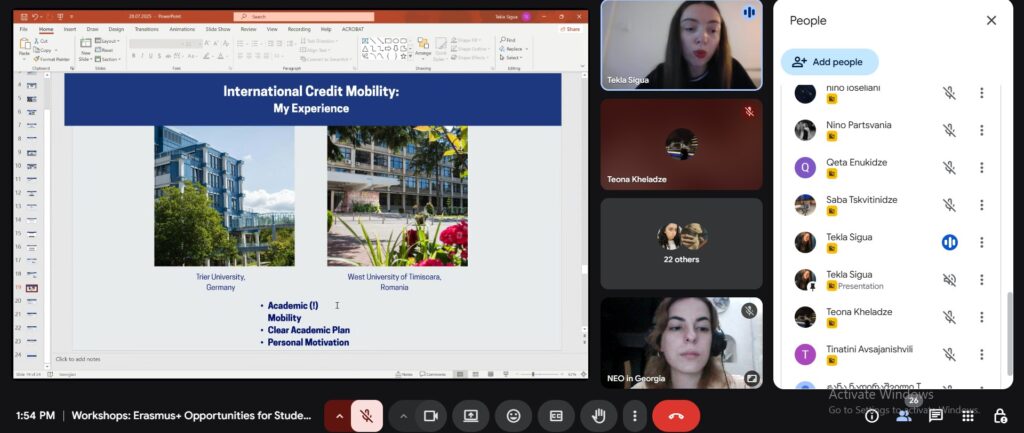Toggle closed captions on
The width and height of the screenshot is (1024, 433).
556,416
